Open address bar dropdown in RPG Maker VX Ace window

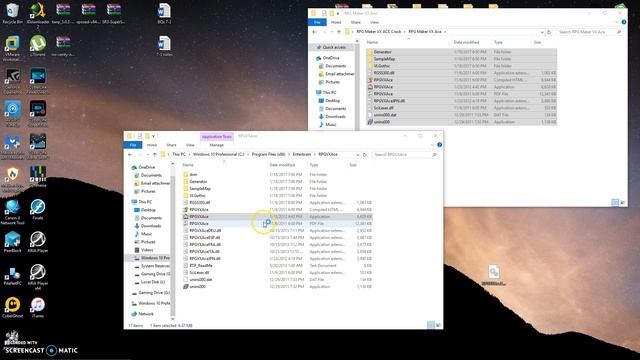[542, 32]
